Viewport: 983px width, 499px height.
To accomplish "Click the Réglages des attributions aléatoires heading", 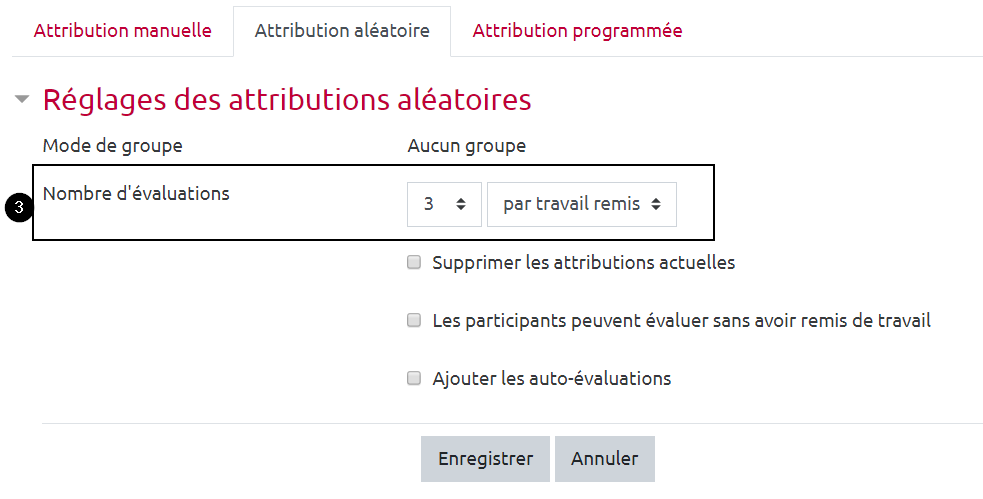I will (287, 100).
